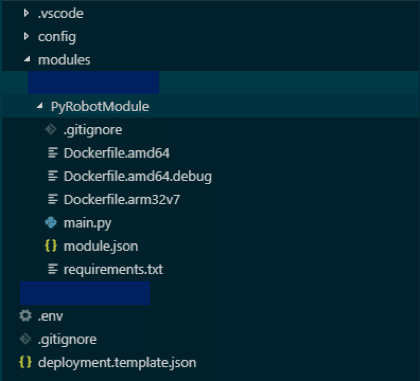Click the Python icon next to main.py
Screen dimensions: 420x381
pos(51,222)
